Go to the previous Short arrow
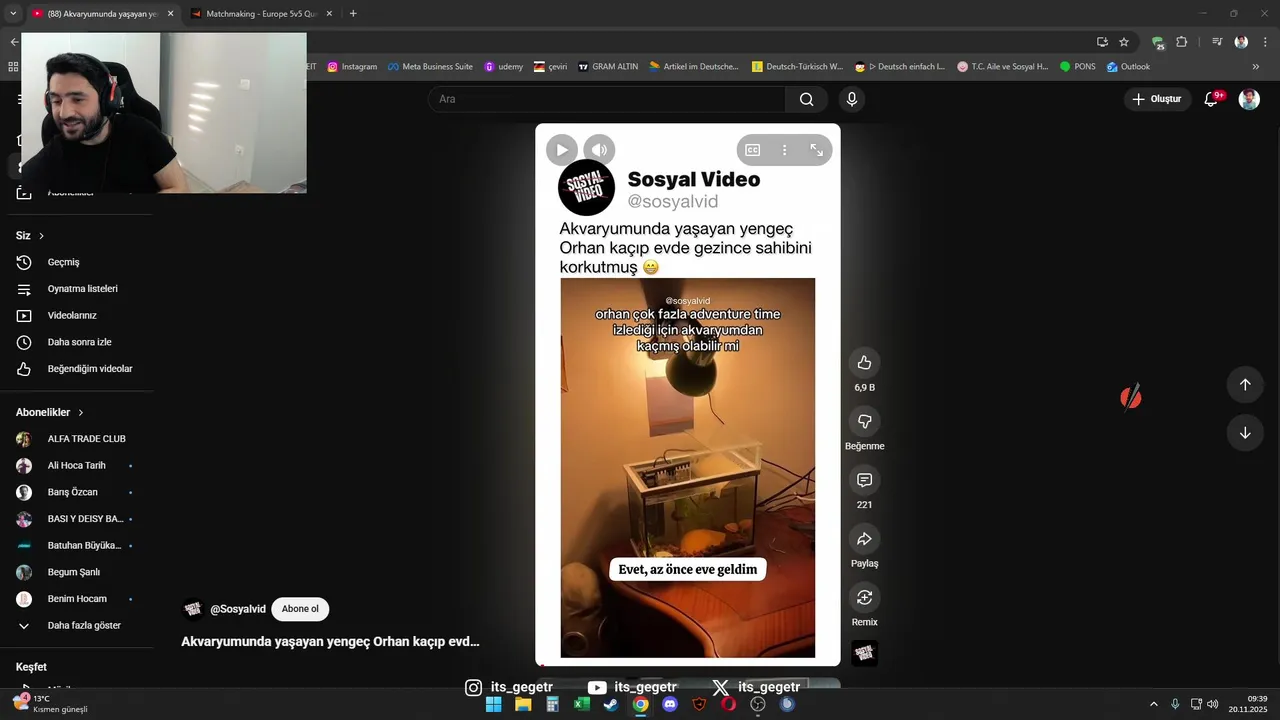Viewport: 1280px width, 720px height. click(1245, 385)
